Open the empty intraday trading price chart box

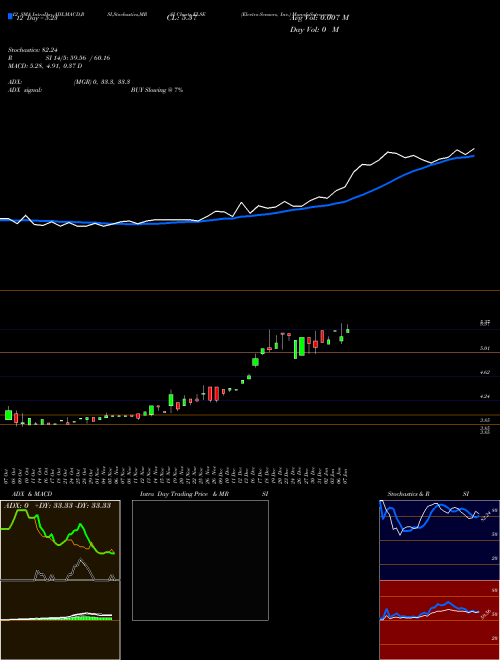(x=200, y=560)
